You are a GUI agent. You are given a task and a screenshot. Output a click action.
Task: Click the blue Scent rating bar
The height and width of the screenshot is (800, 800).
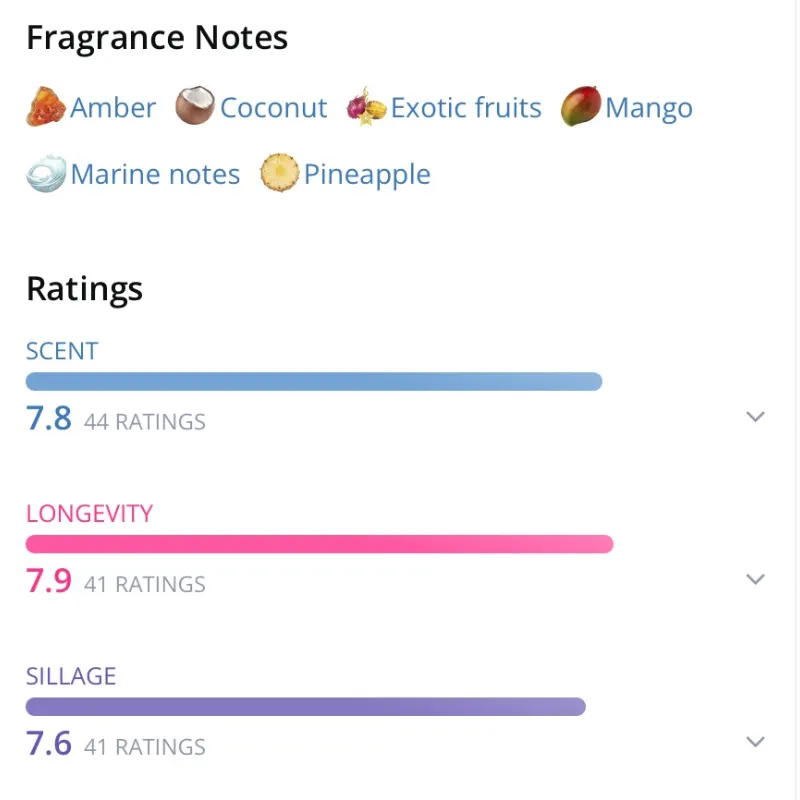click(314, 381)
